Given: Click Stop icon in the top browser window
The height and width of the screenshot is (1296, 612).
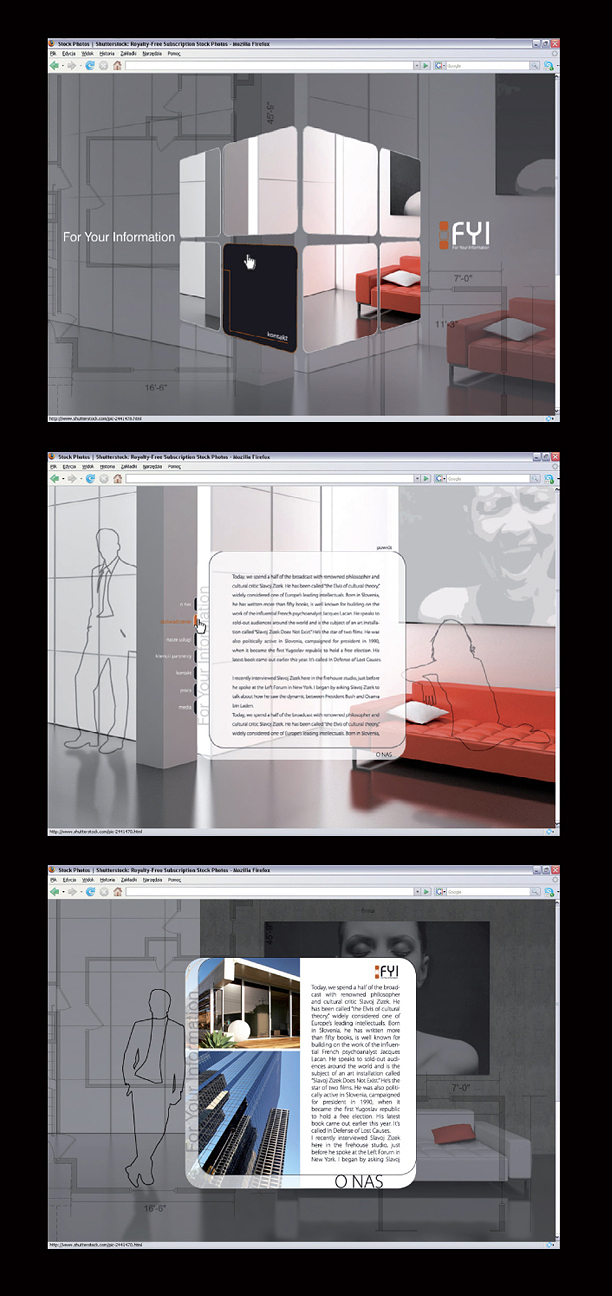Looking at the screenshot, I should click(103, 66).
